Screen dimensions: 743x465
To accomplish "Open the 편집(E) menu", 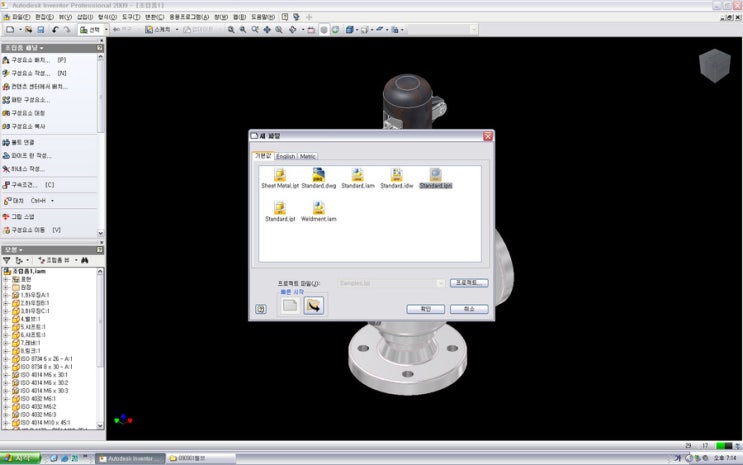I will coord(44,17).
